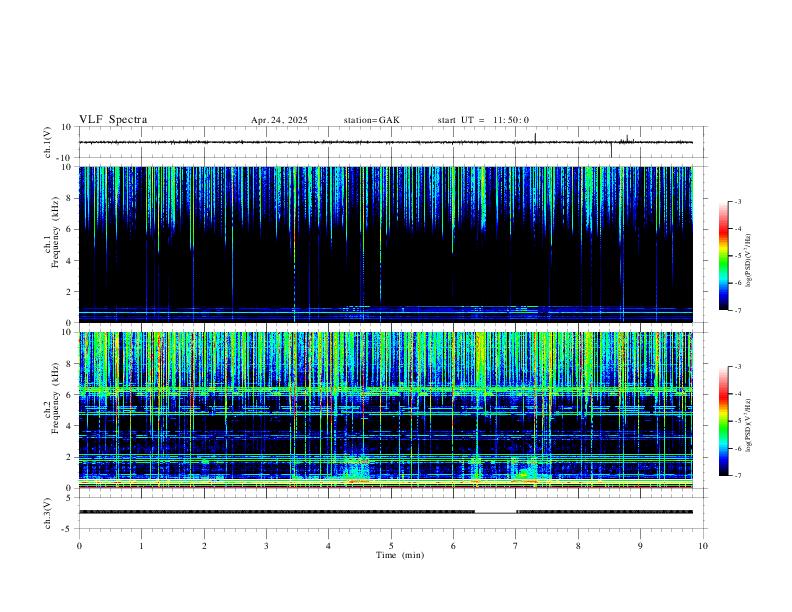
Task: Click the "VLF Spectra" plot title
Action: (113, 120)
